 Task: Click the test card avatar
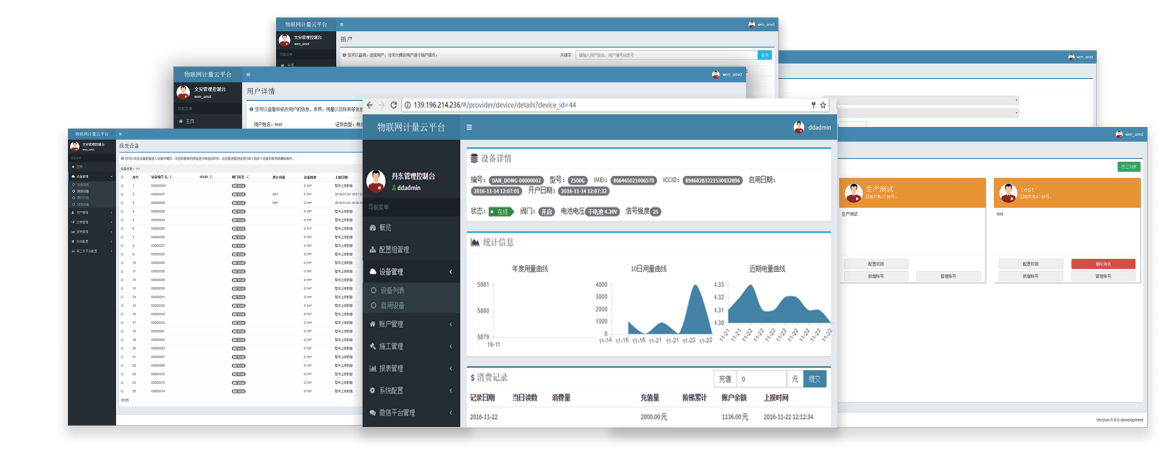pos(1008,192)
